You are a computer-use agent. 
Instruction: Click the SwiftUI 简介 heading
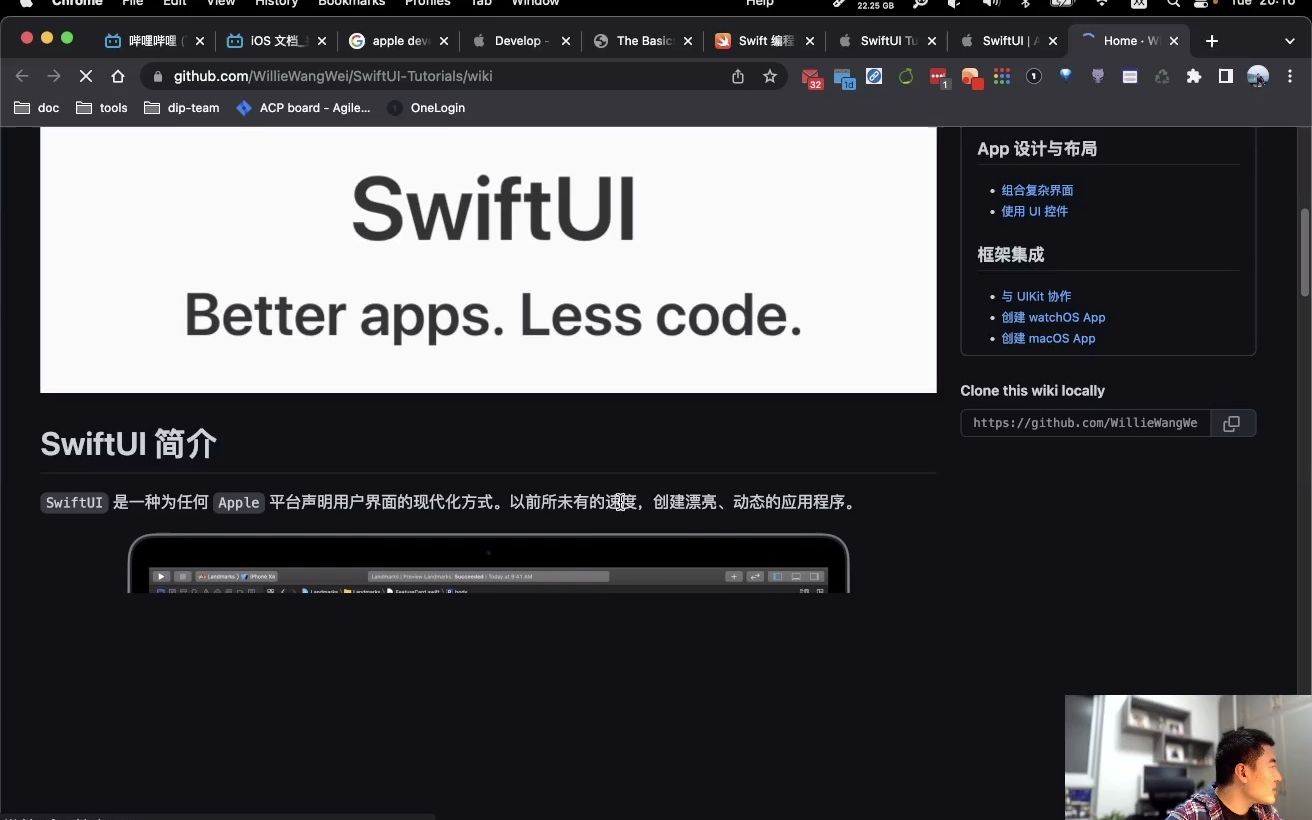tap(128, 443)
